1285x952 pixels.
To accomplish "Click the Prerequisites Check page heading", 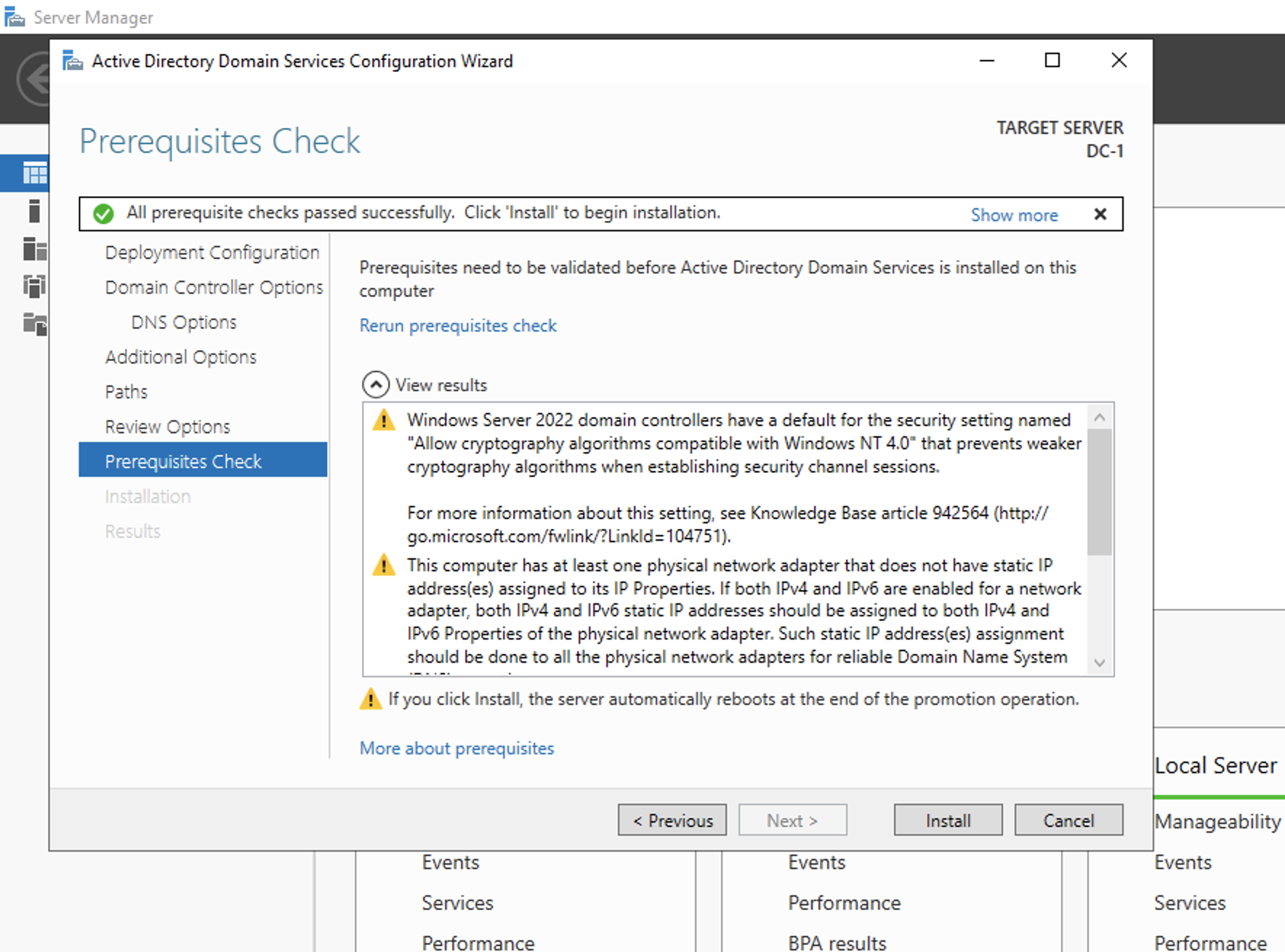I will [220, 141].
